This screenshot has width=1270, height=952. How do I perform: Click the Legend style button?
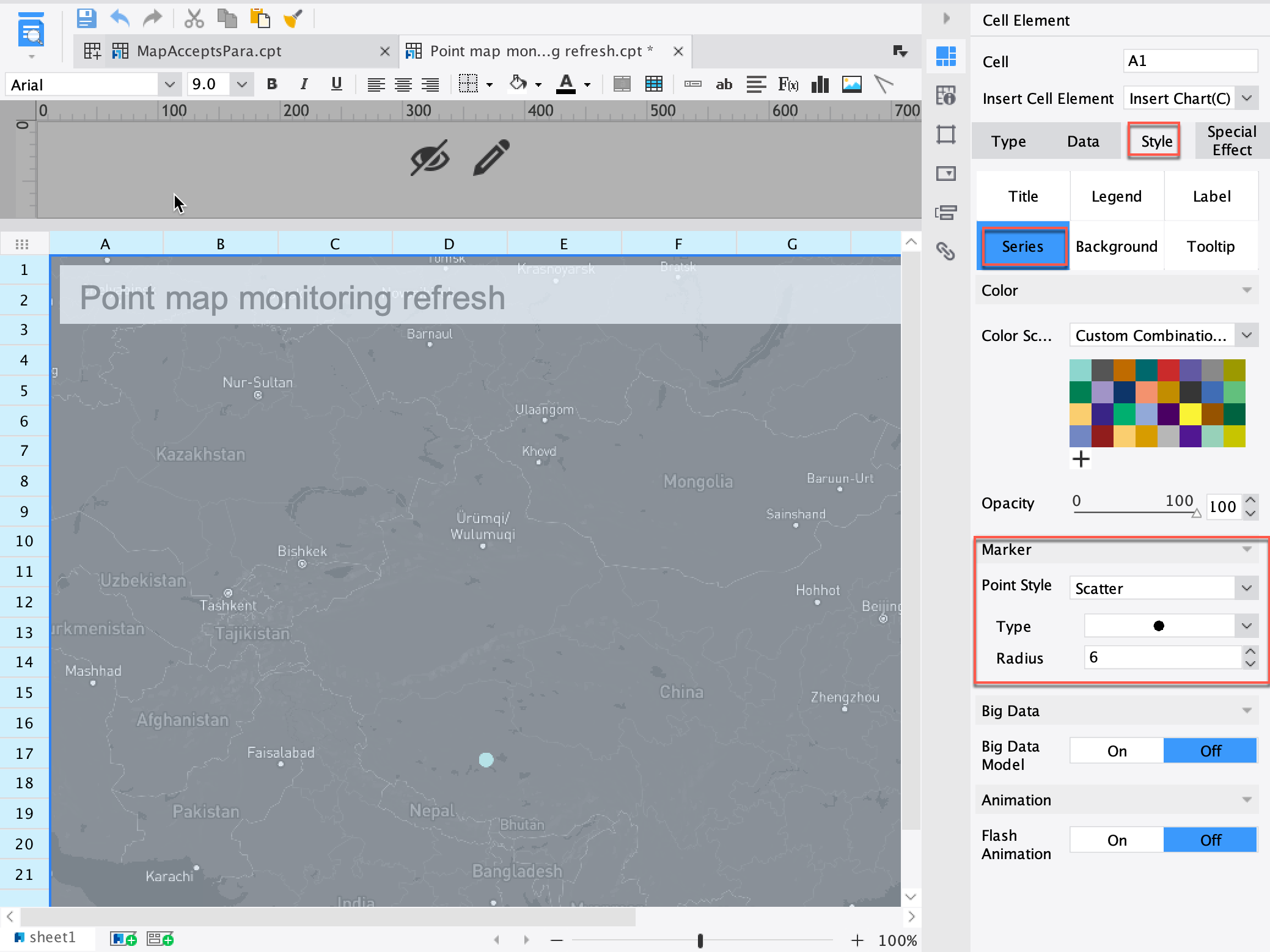1116,196
